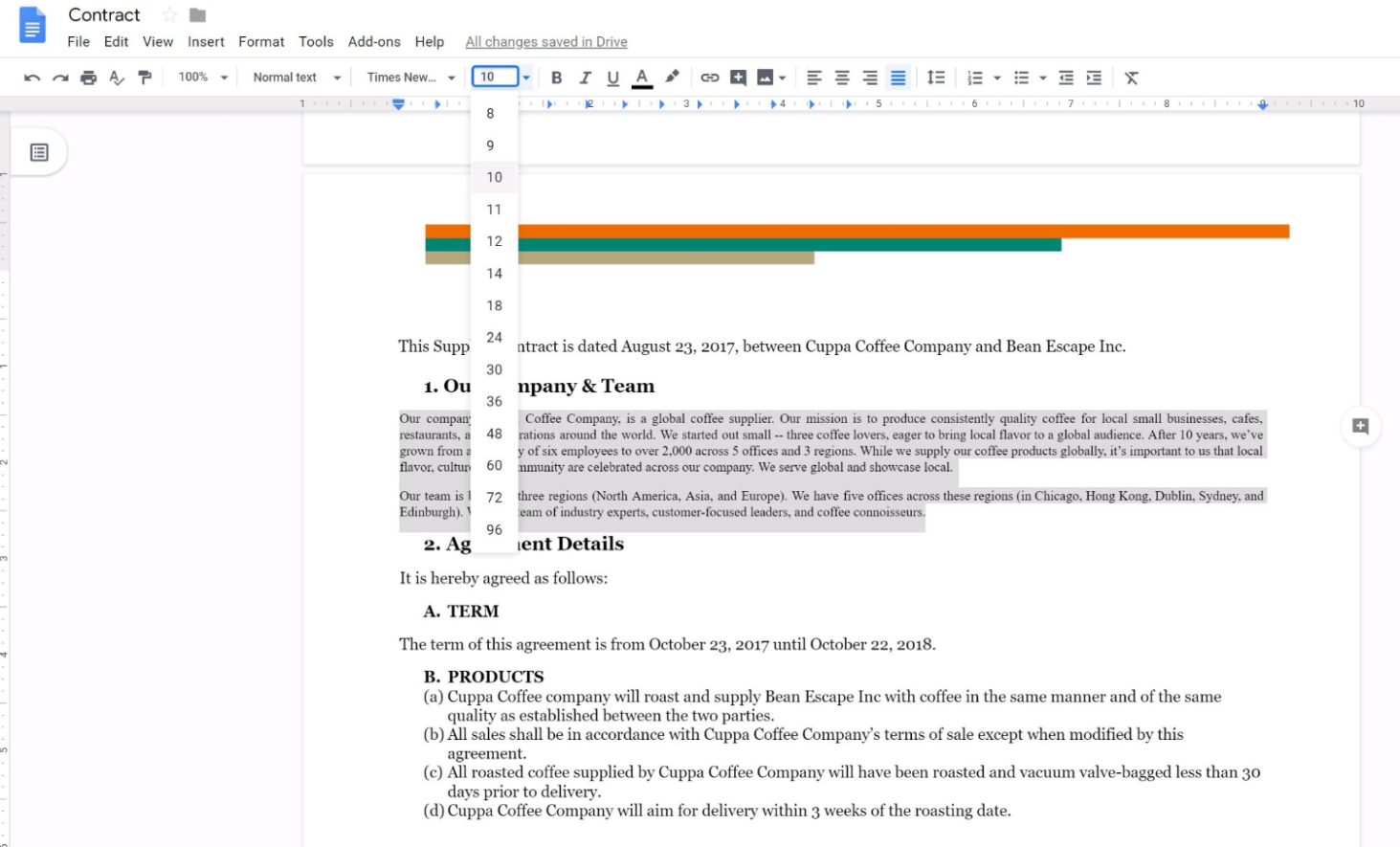
Task: Open the Times New font dropdown
Action: pos(411,77)
